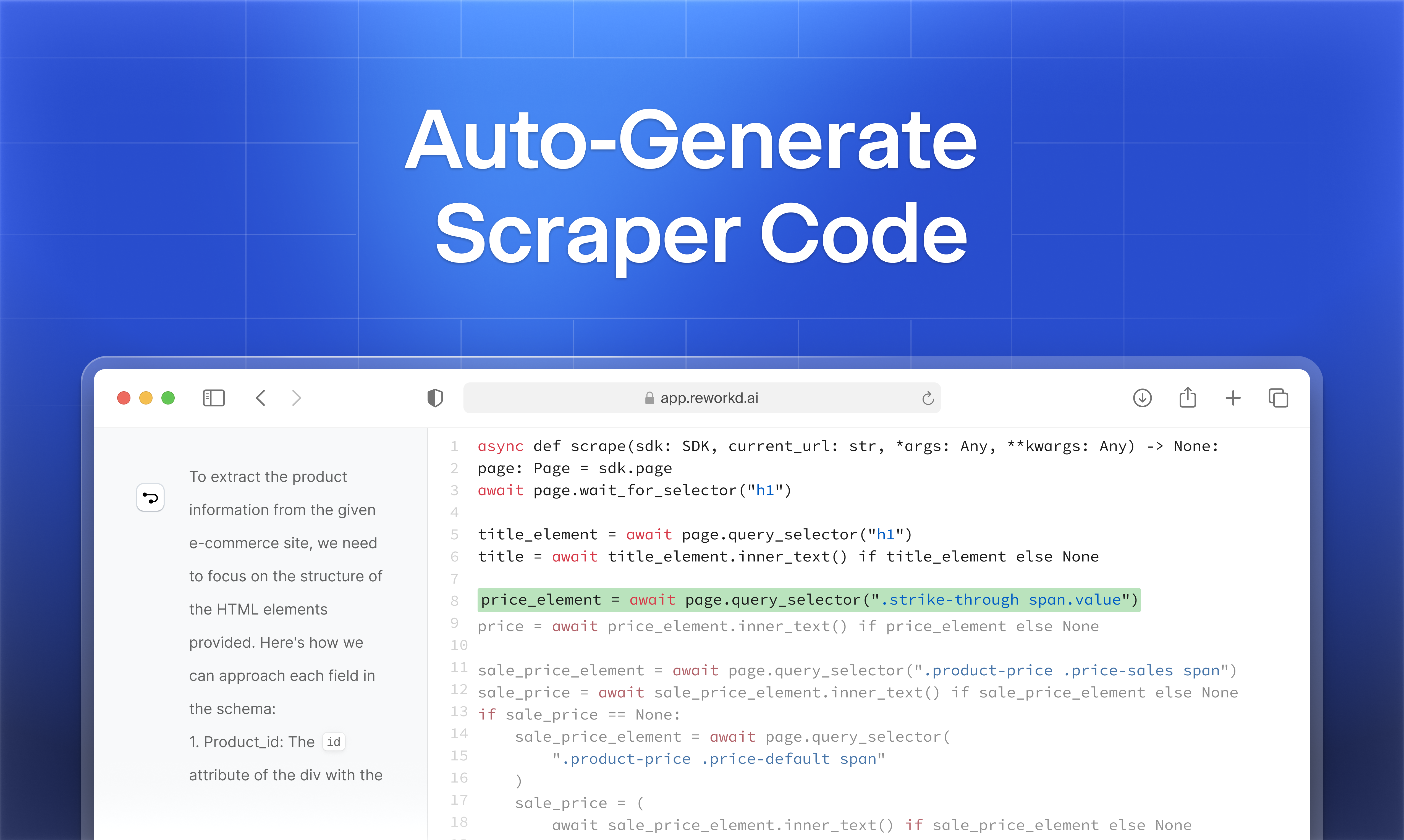Toggle the Safari sidebar icon
The width and height of the screenshot is (1404, 840).
tap(213, 398)
